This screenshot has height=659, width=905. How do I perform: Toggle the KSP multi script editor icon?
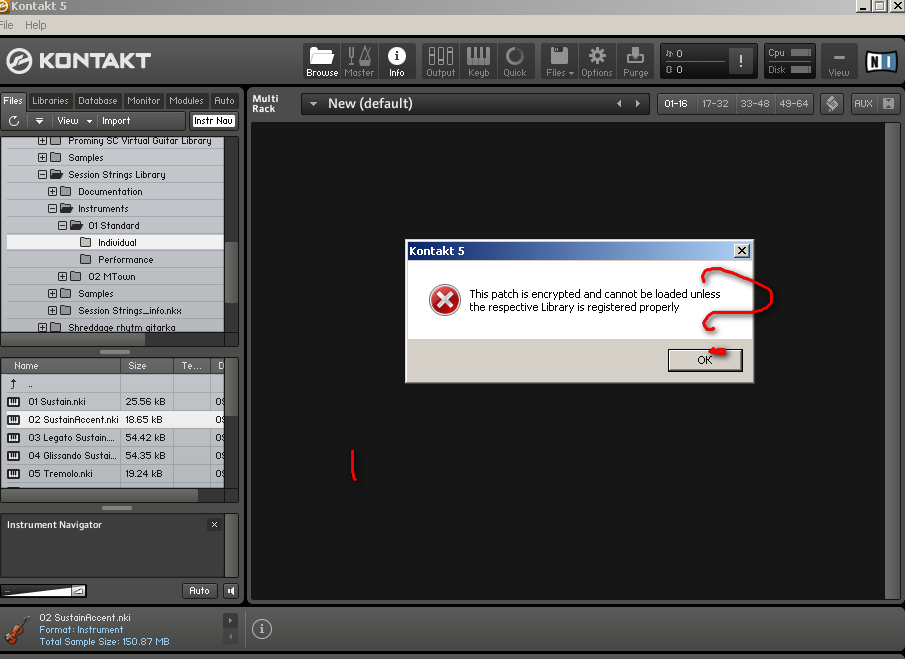pyautogui.click(x=832, y=104)
